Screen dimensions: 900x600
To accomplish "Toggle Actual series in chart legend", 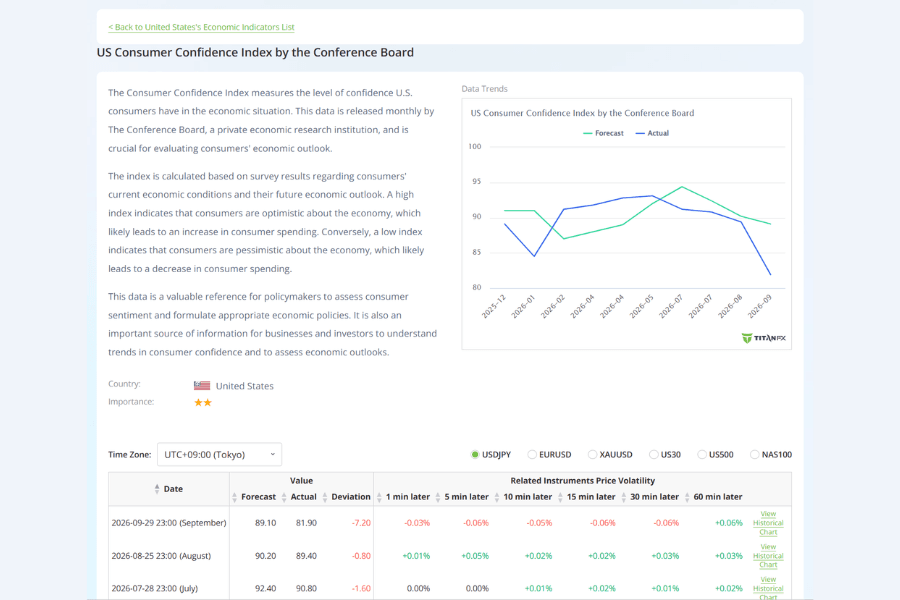I will click(652, 133).
